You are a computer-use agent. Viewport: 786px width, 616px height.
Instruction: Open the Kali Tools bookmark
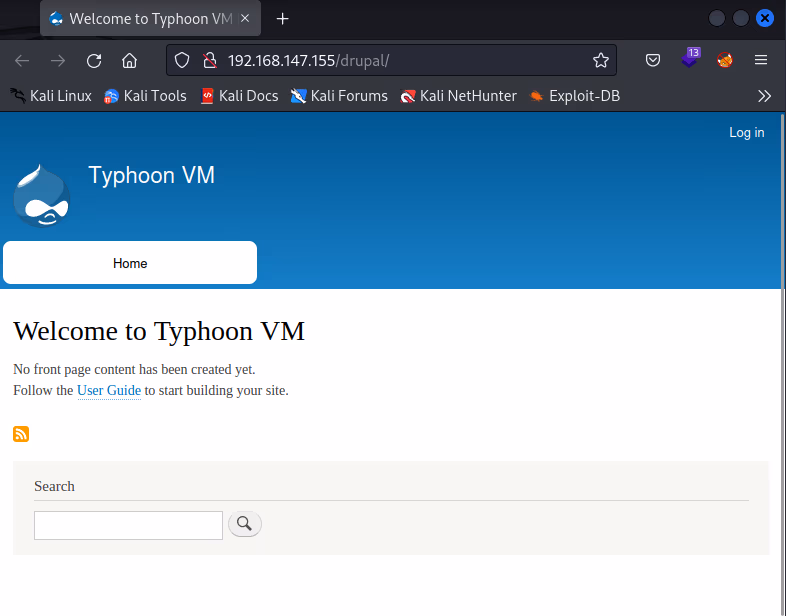(x=145, y=96)
